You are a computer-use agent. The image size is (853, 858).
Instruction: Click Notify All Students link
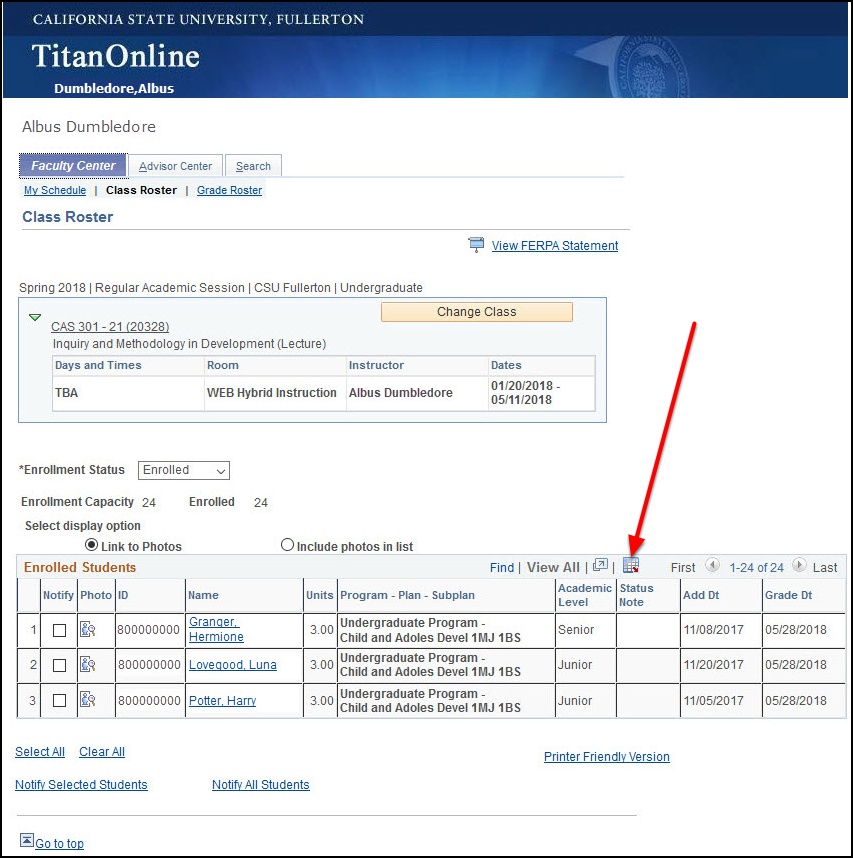click(x=260, y=785)
